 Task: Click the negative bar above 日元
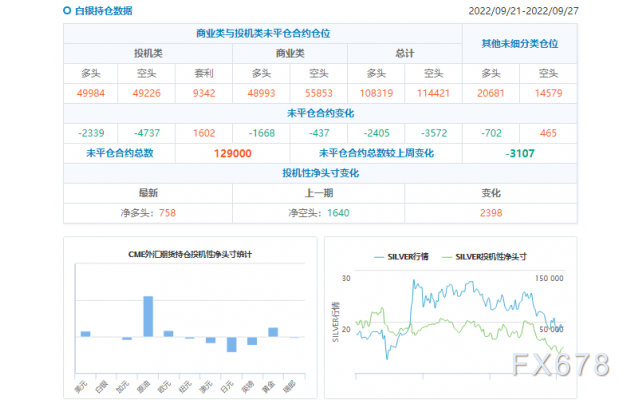coord(231,344)
